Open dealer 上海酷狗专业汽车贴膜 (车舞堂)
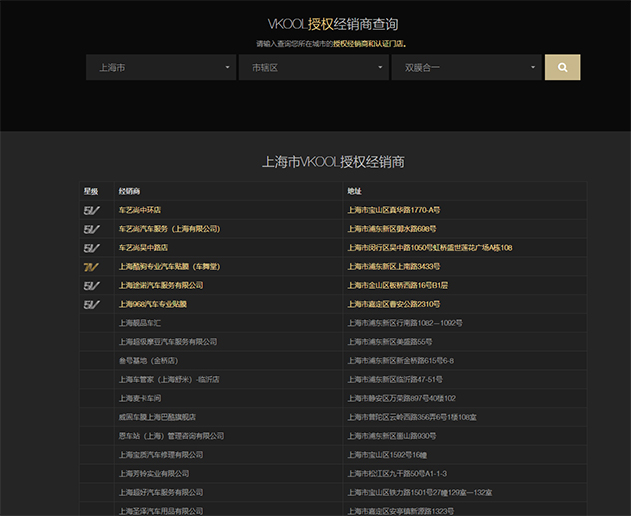The height and width of the screenshot is (516, 631). (168, 267)
